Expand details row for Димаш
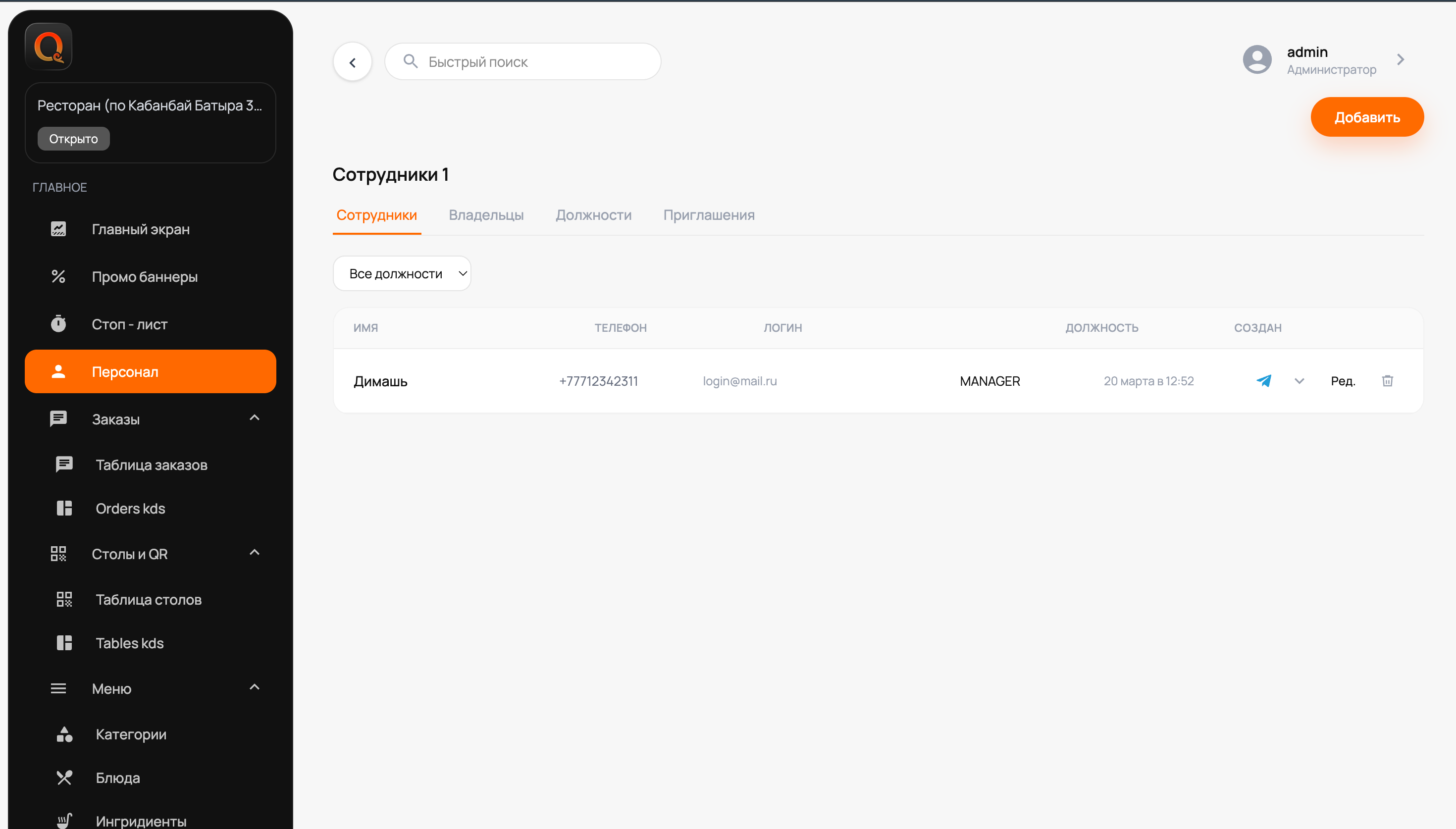Viewport: 1456px width, 829px height. click(1299, 380)
